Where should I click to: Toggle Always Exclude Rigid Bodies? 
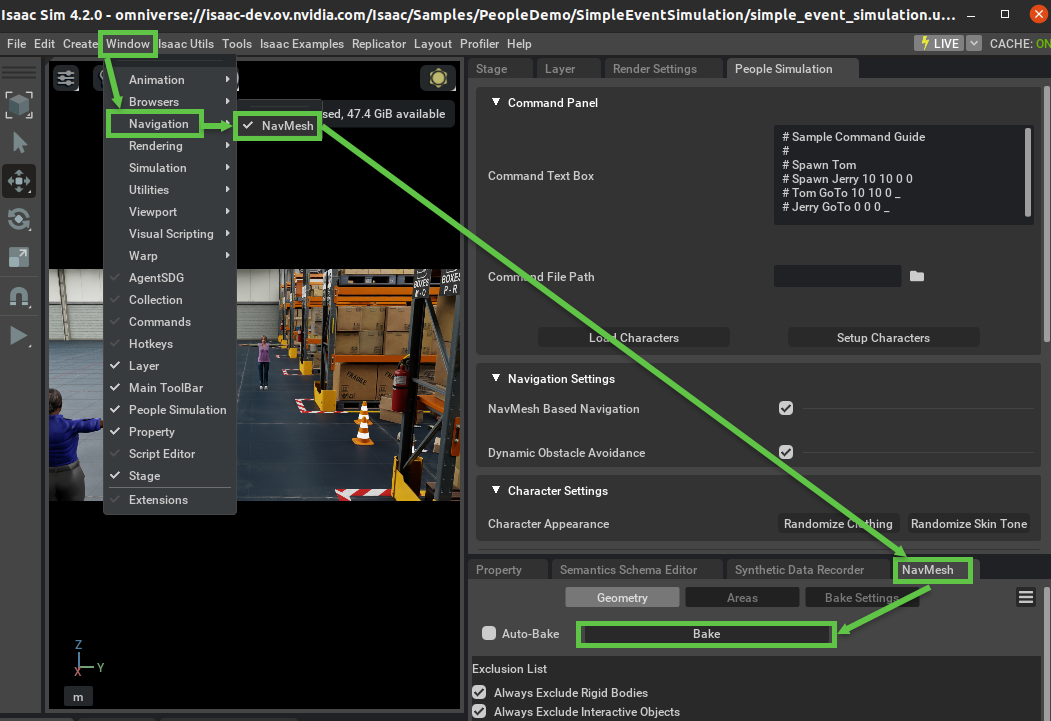479,692
